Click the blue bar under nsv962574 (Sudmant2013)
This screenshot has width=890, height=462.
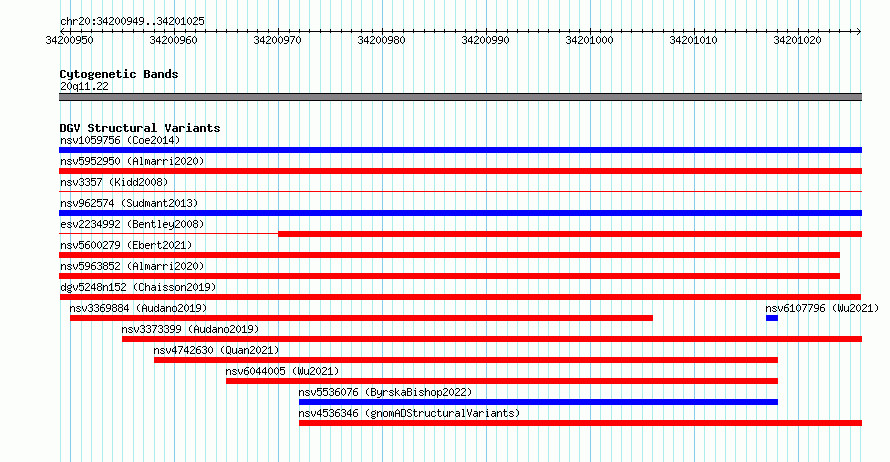460,213
